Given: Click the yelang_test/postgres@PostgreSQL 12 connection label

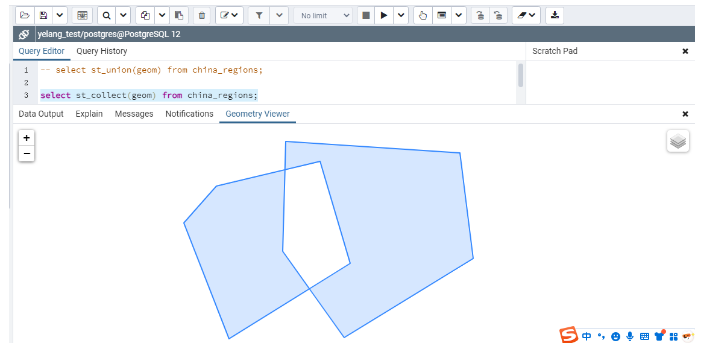Looking at the screenshot, I should 109,34.
